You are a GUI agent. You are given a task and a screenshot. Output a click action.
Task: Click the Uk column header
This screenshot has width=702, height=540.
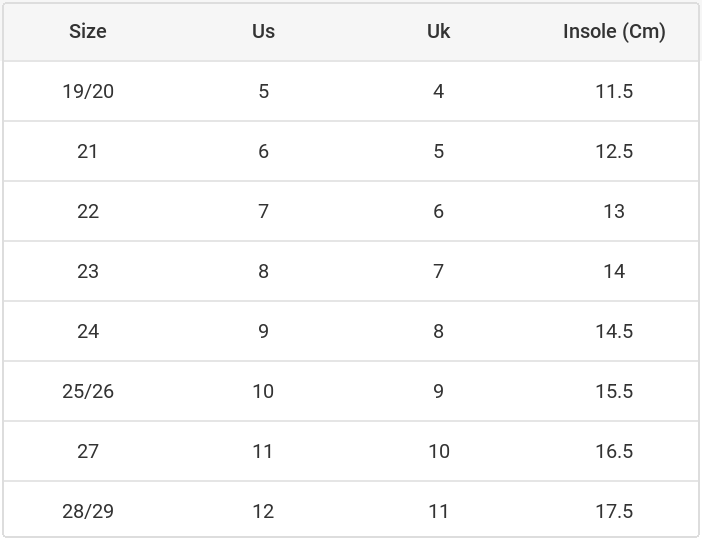(438, 31)
